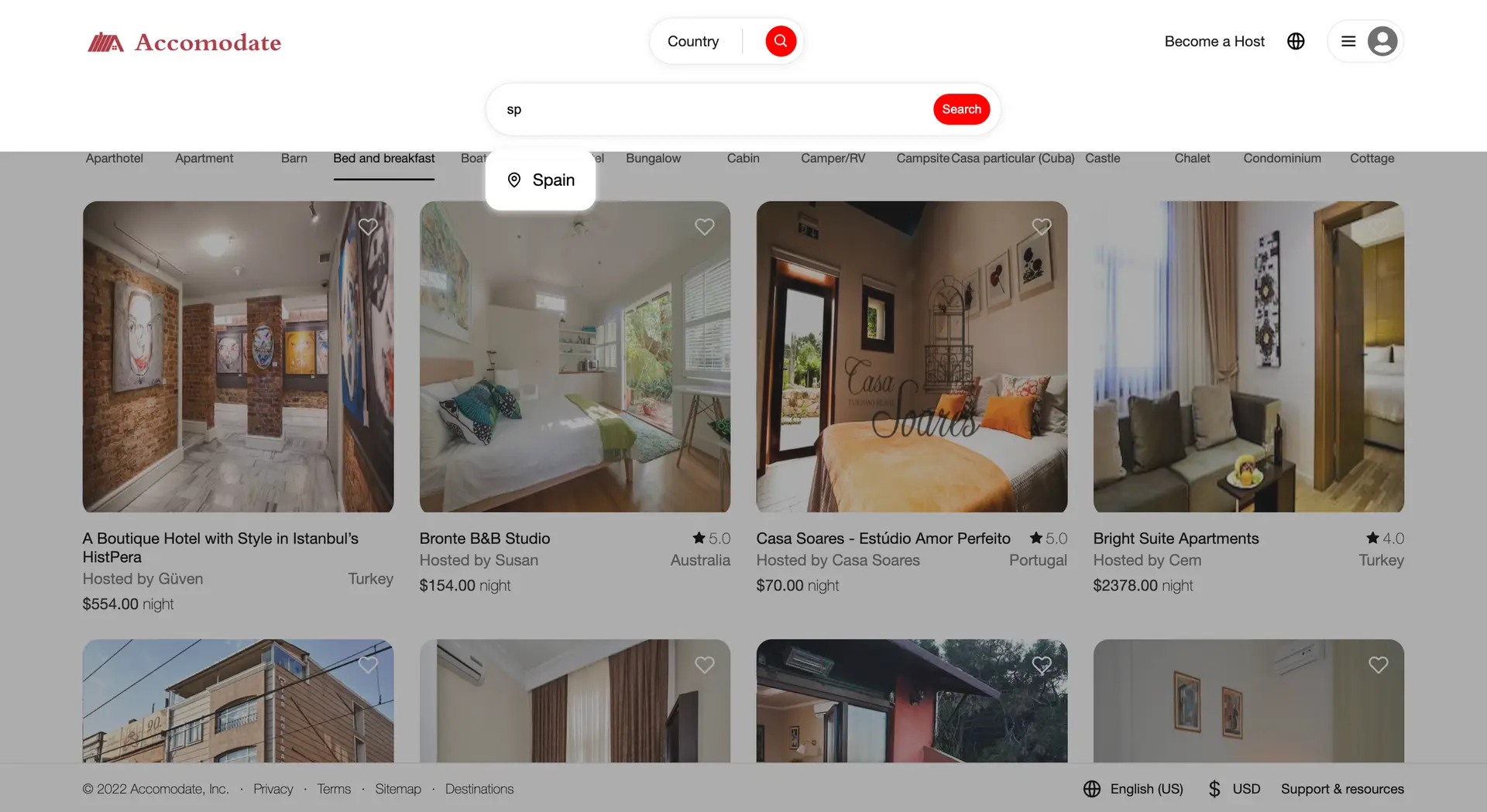Select the Apartment category tab
1487x812 pixels.
pos(204,158)
